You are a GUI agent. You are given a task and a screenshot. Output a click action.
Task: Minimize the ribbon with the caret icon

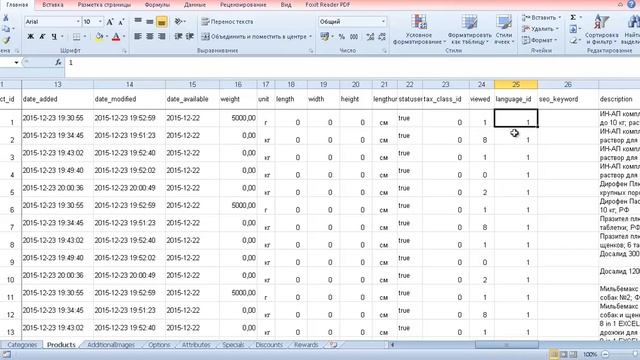tap(620, 4)
